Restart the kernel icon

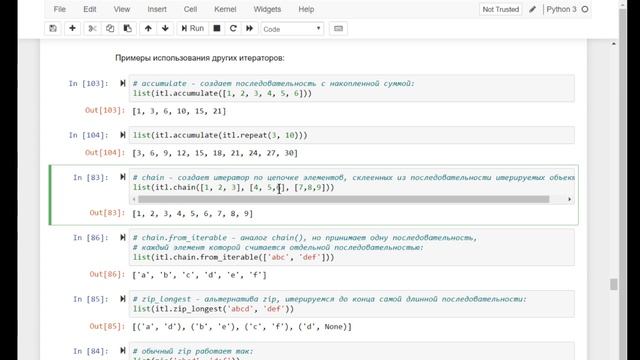233,29
